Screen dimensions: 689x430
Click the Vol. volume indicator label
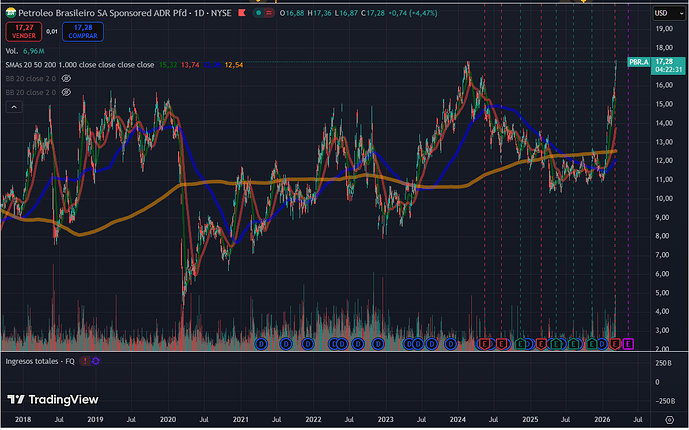pos(11,50)
